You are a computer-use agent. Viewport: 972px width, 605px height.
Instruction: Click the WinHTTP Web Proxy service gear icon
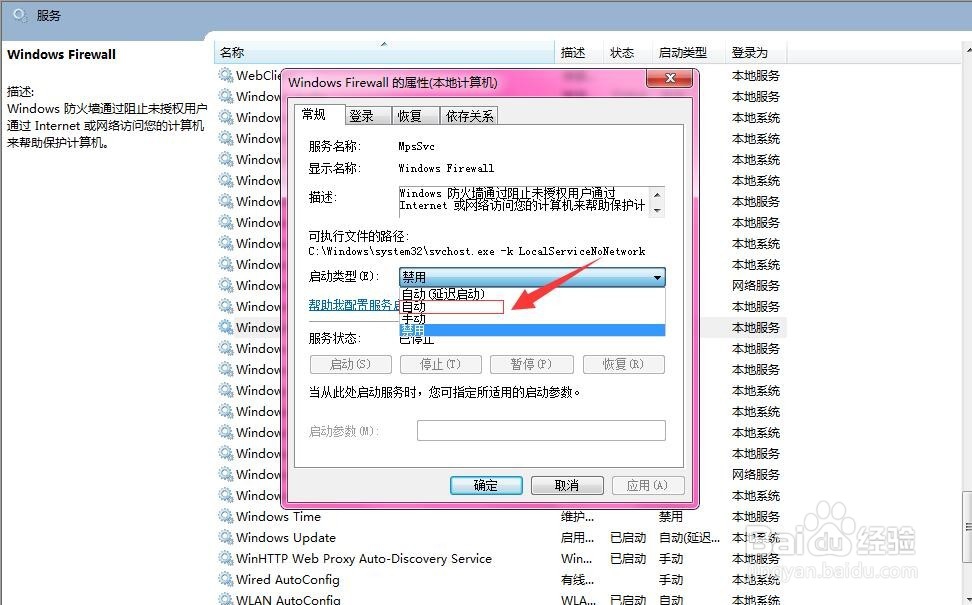coord(226,559)
